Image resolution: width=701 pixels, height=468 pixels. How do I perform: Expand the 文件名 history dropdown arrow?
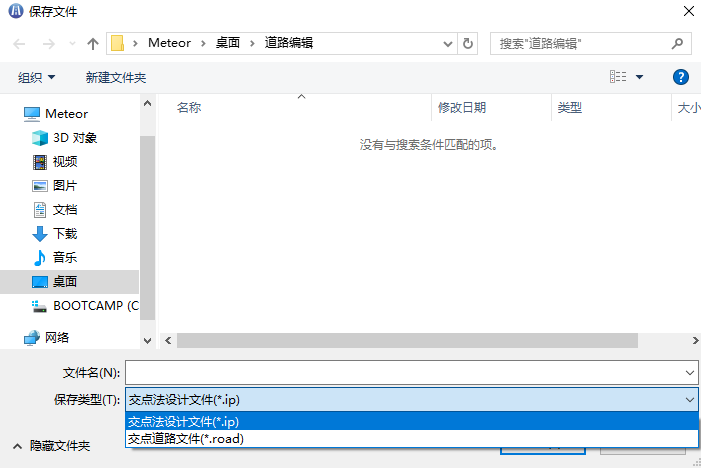[x=690, y=373]
